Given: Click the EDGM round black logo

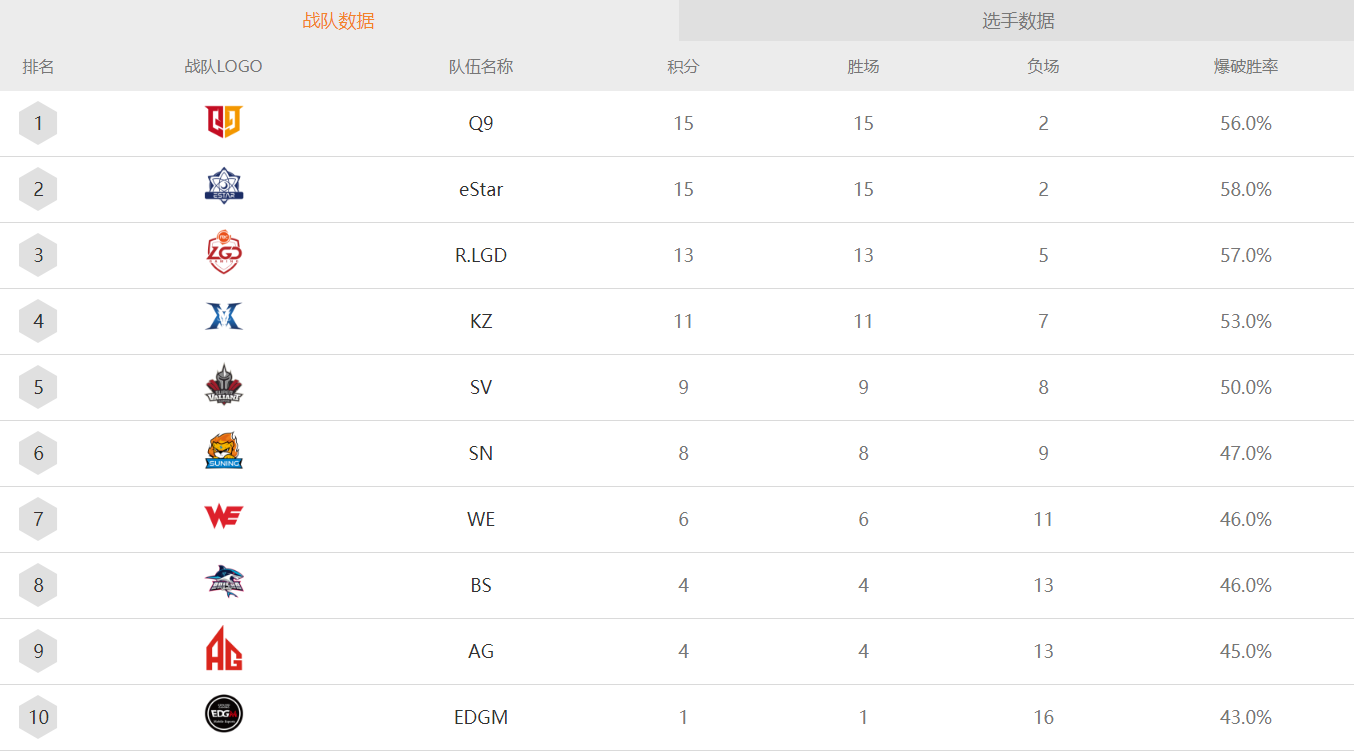Looking at the screenshot, I should point(224,714).
